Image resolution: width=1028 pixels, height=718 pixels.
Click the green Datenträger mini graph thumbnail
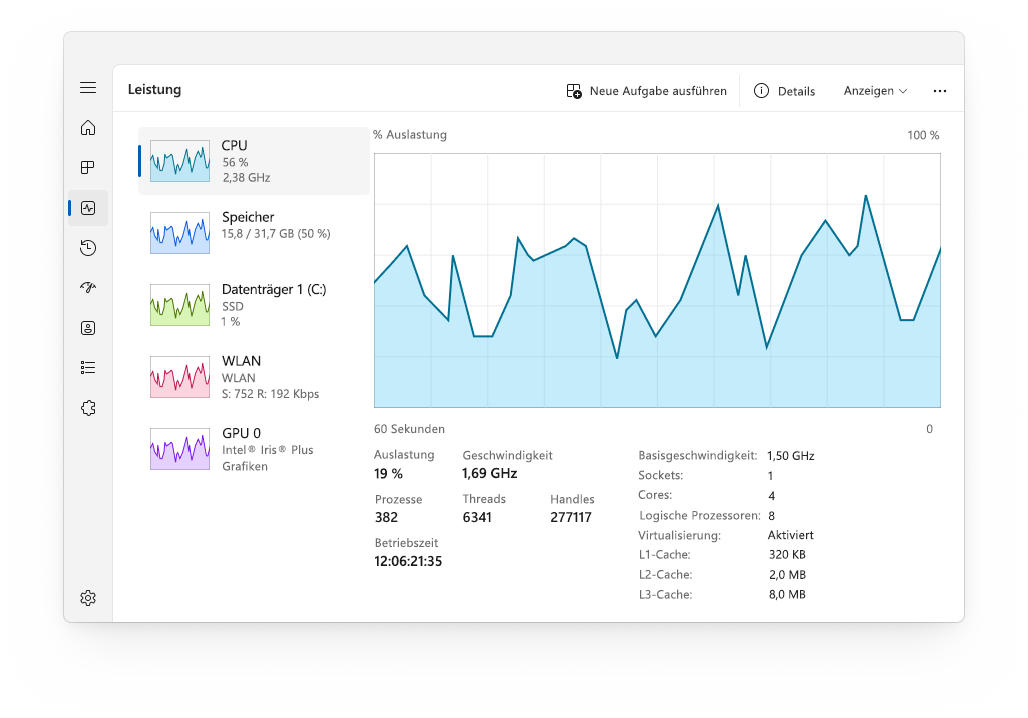coord(180,305)
